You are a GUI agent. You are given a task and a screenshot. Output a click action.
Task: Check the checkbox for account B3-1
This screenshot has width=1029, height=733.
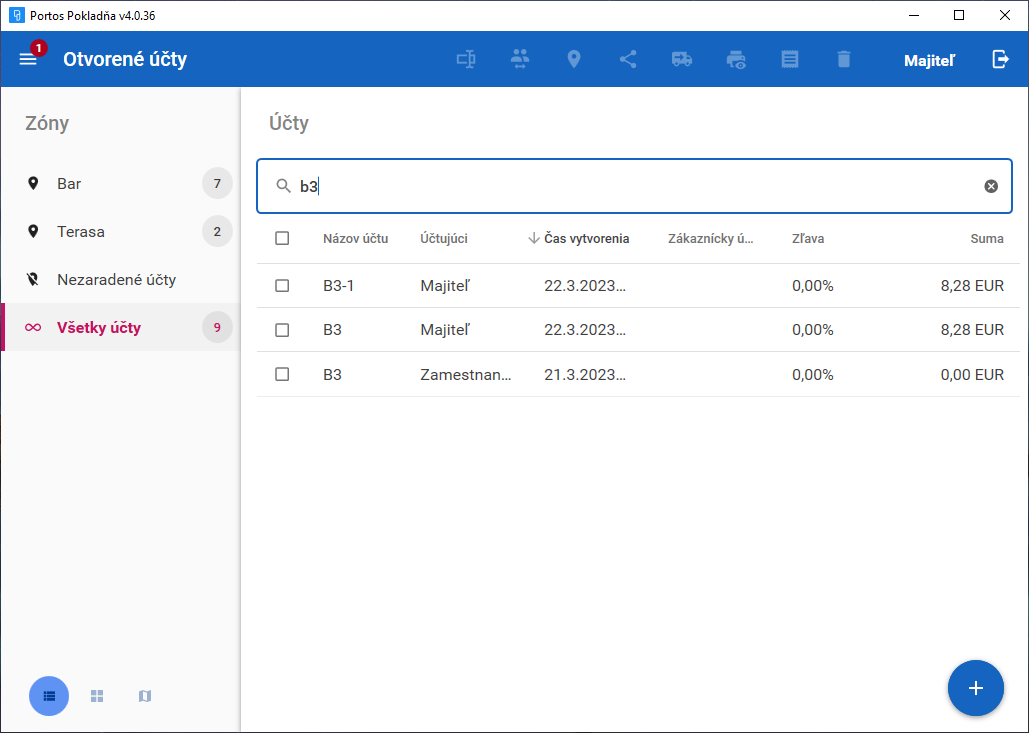click(282, 285)
